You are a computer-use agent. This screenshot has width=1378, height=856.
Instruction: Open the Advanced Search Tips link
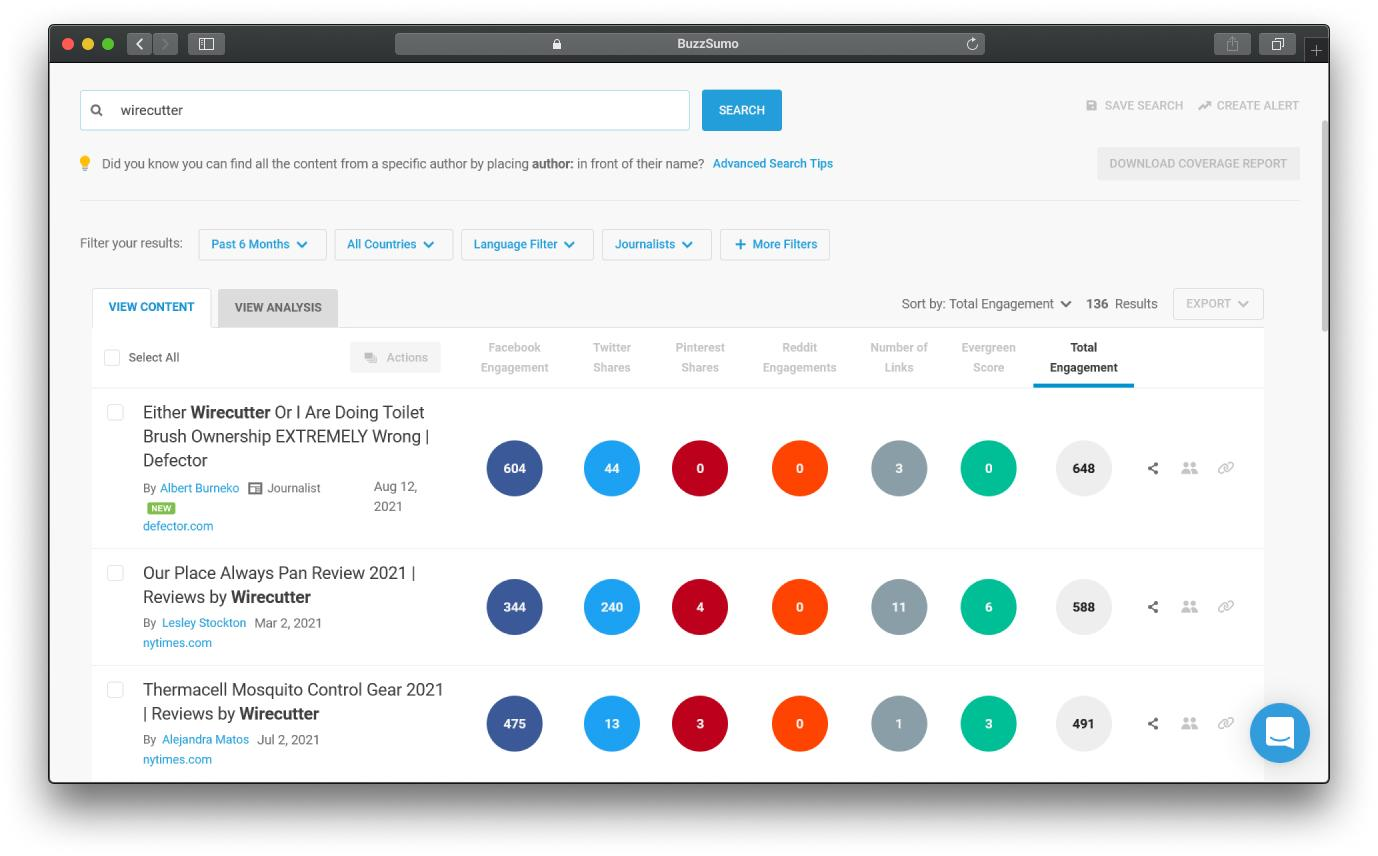point(773,163)
